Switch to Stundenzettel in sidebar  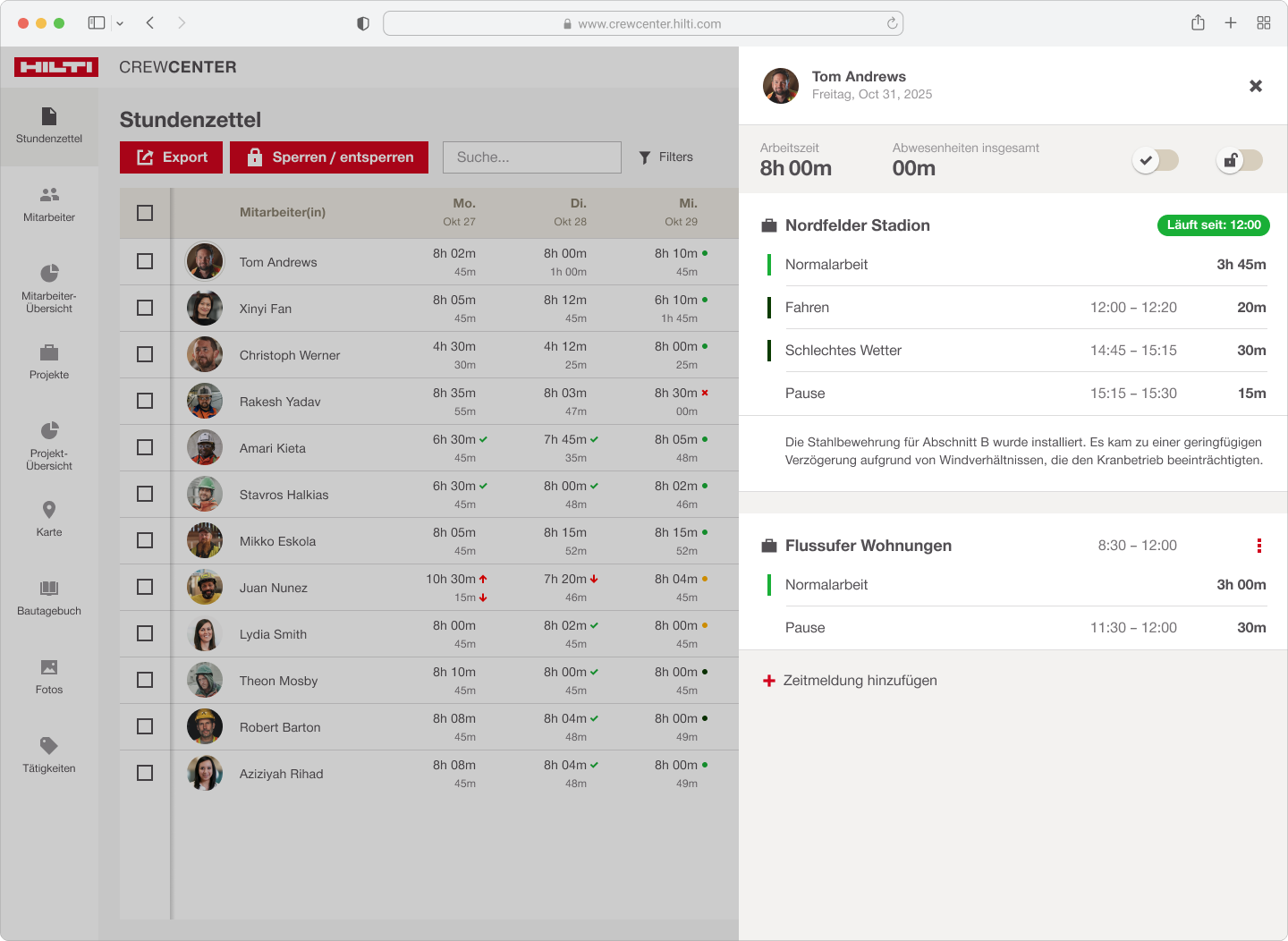point(49,126)
